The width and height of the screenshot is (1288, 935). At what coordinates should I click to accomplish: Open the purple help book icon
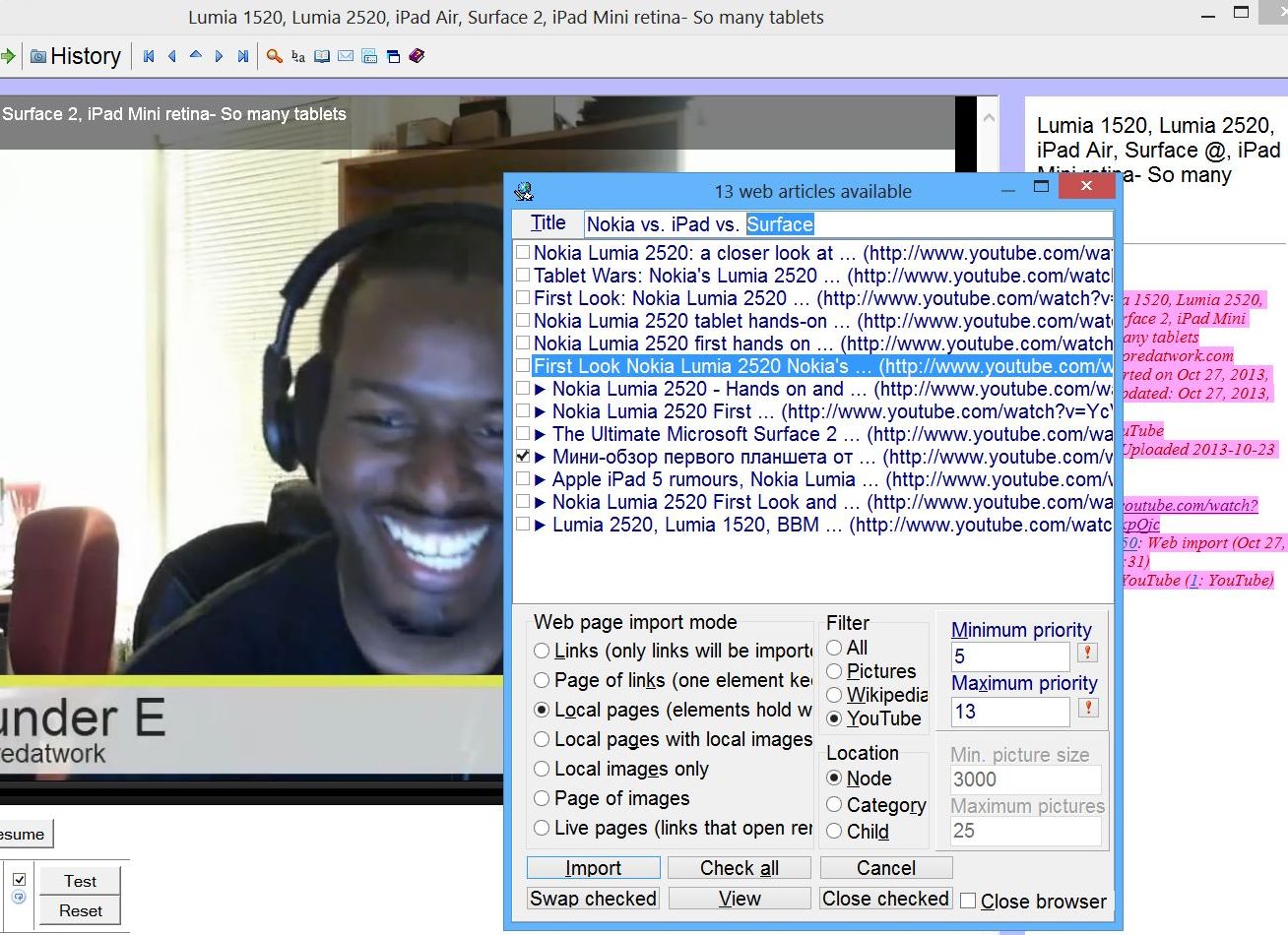point(417,56)
